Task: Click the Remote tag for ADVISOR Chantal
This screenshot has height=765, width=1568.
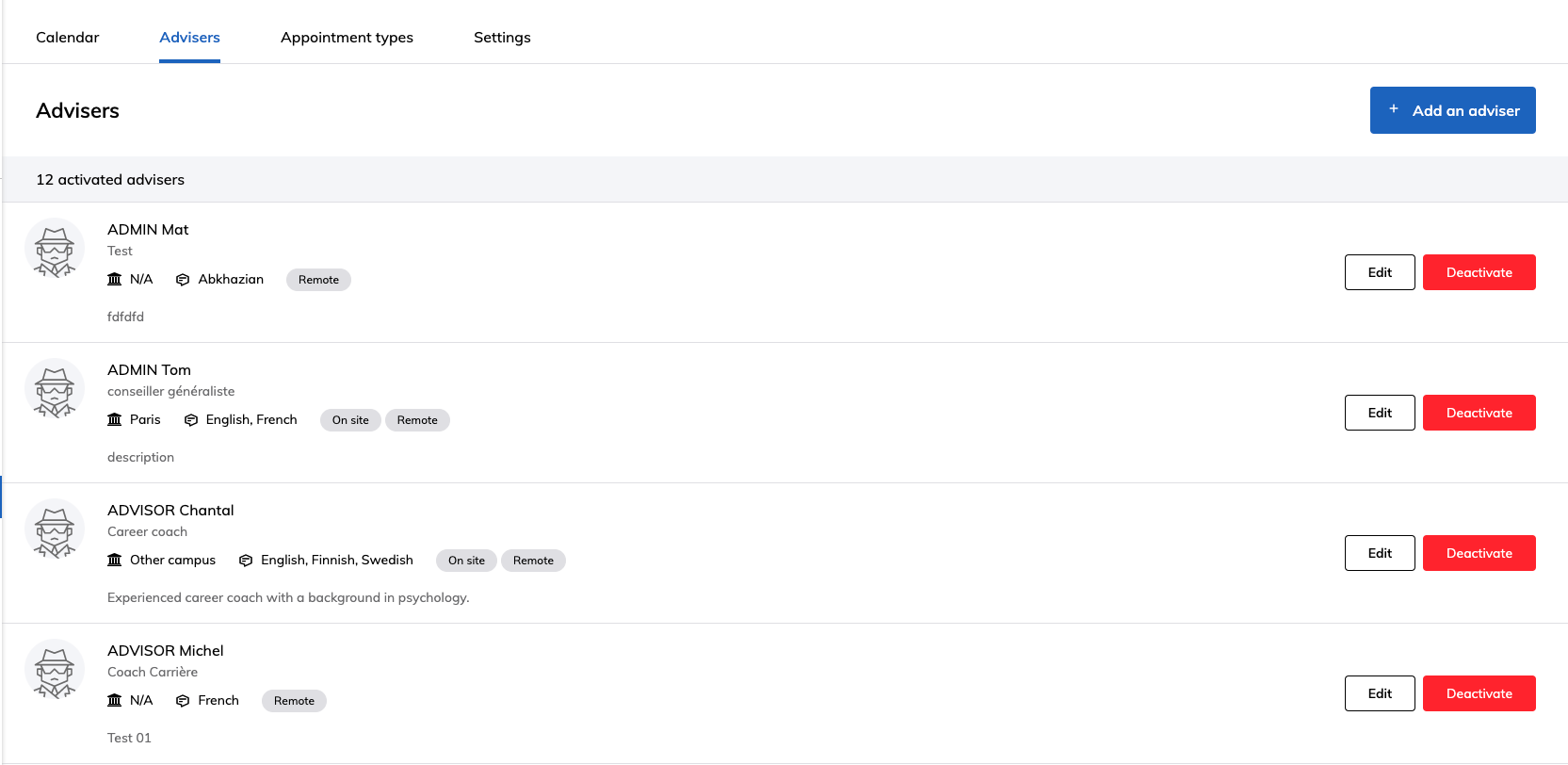Action: click(533, 561)
